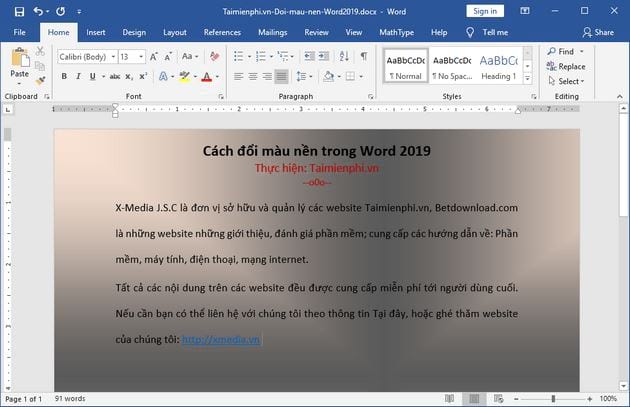Align text left

239,76
